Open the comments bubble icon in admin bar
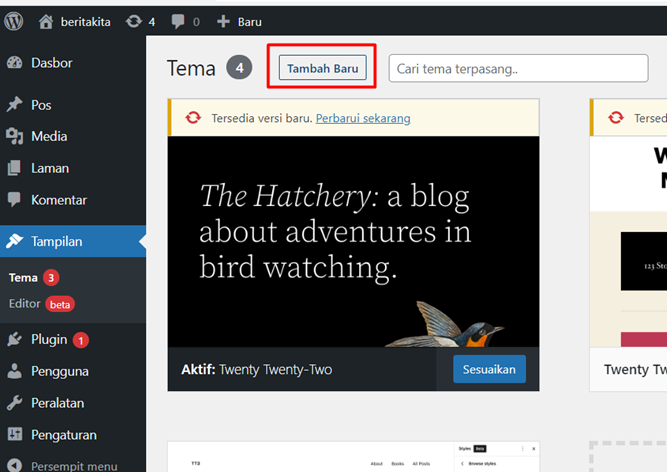Screen dimensions: 667x472 point(178,21)
